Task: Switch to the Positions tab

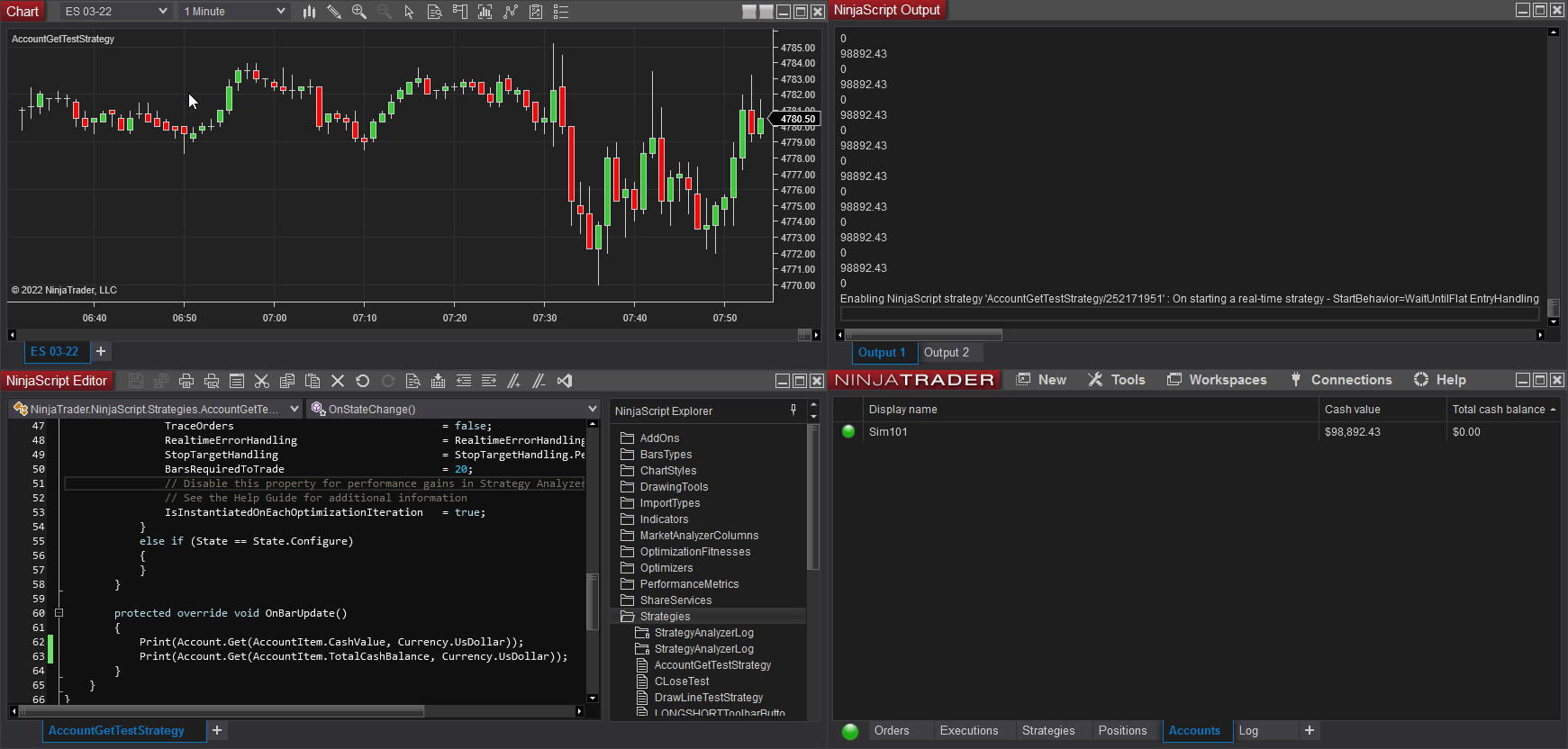Action: [1123, 731]
